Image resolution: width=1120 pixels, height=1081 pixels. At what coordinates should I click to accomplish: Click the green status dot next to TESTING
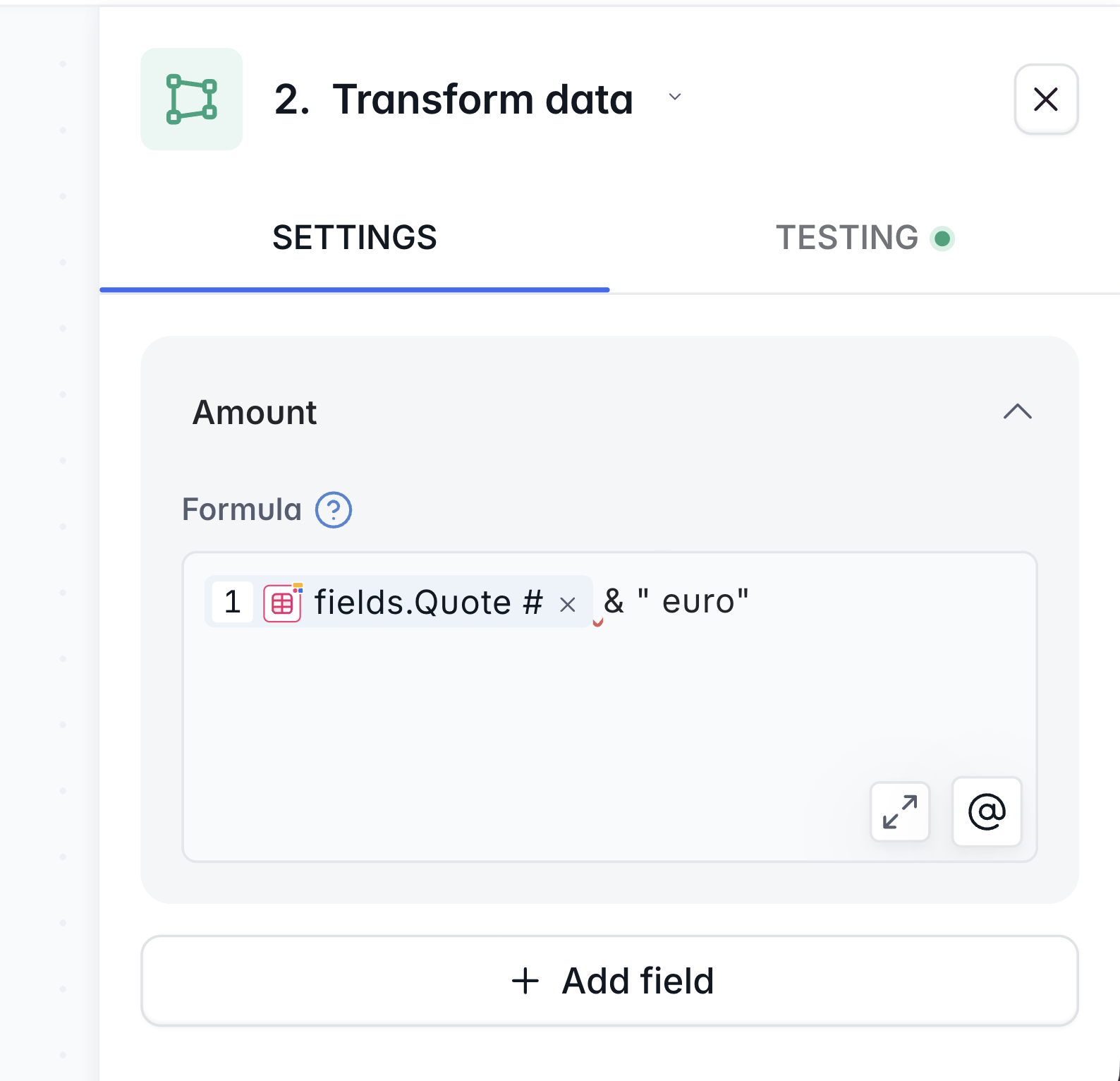942,238
